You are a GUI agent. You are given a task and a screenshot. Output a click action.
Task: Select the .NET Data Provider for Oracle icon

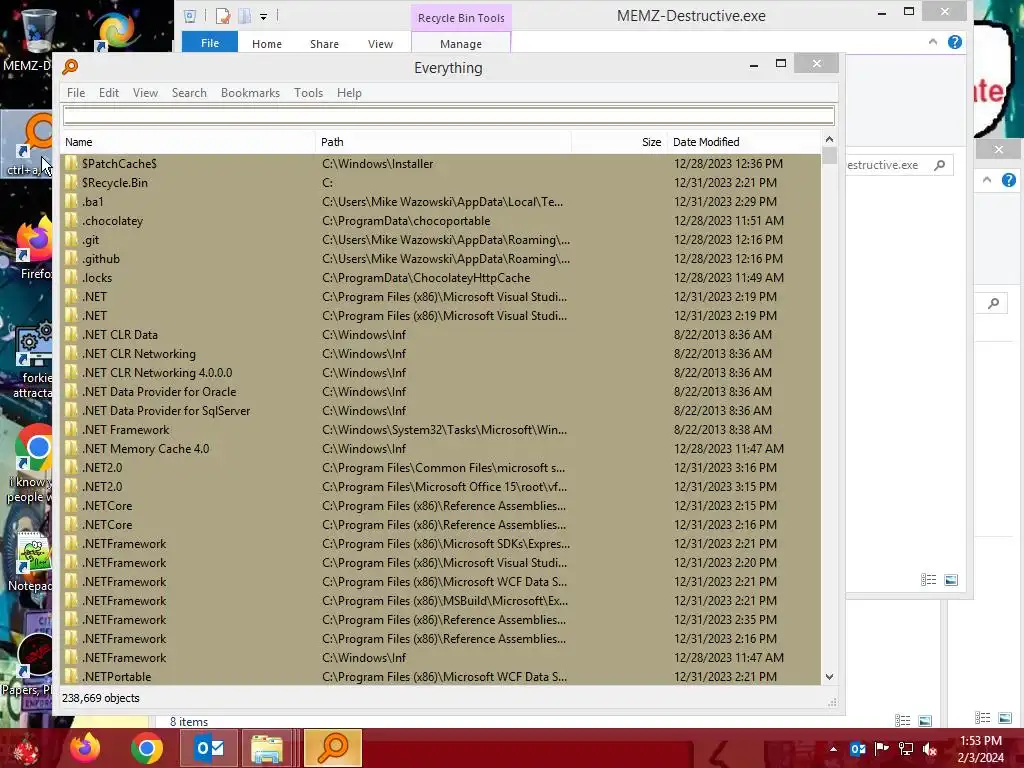pos(71,391)
